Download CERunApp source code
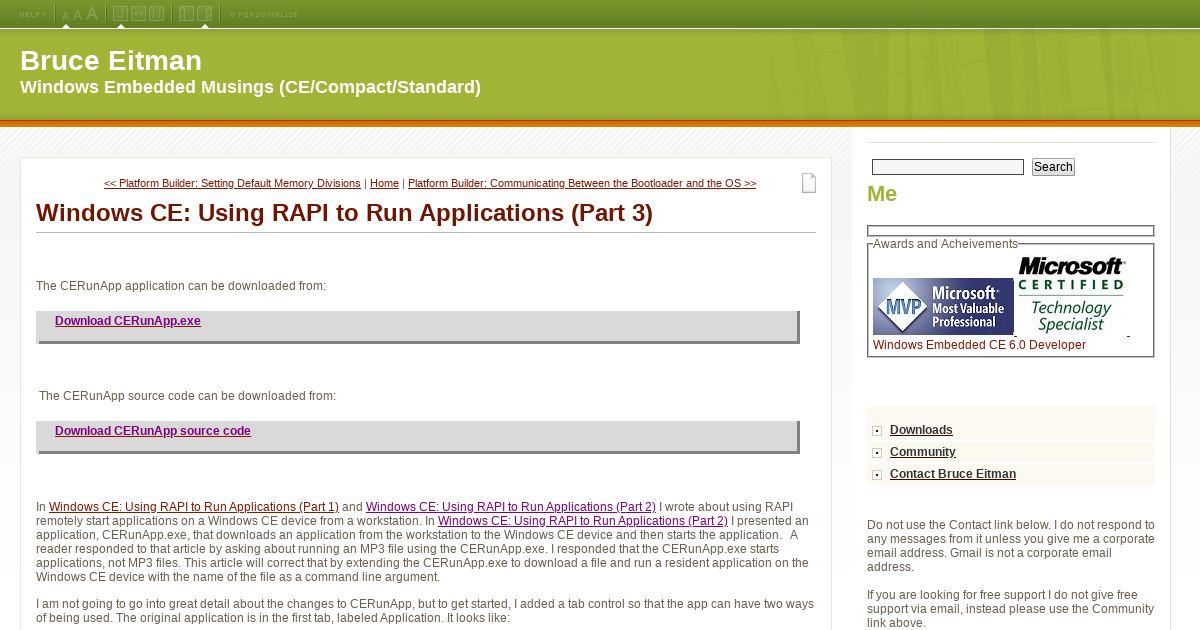This screenshot has width=1200, height=630. point(153,431)
